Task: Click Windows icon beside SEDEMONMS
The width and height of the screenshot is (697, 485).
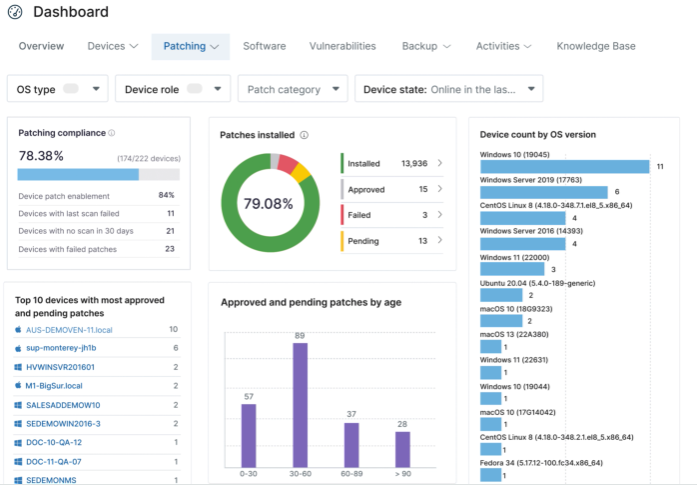Action: coord(18,480)
